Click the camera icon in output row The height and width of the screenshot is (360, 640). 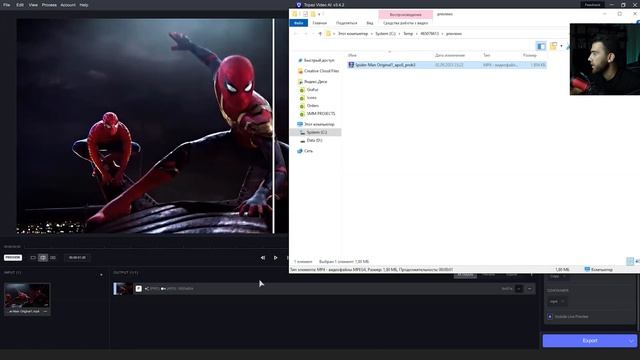(x=163, y=289)
